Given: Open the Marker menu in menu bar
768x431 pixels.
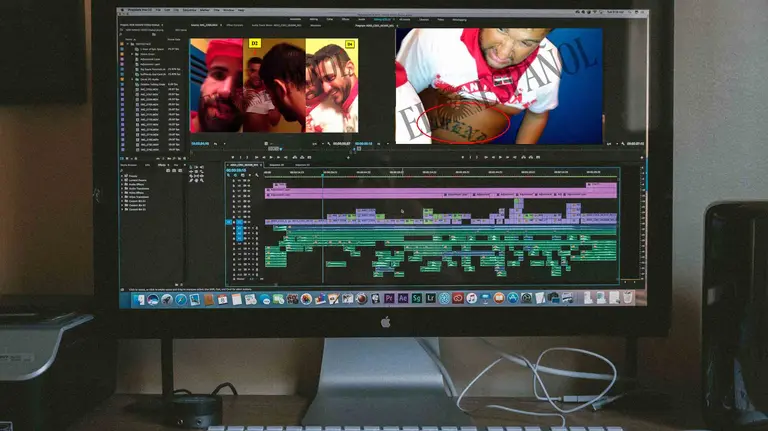Looking at the screenshot, I should click(x=204, y=10).
